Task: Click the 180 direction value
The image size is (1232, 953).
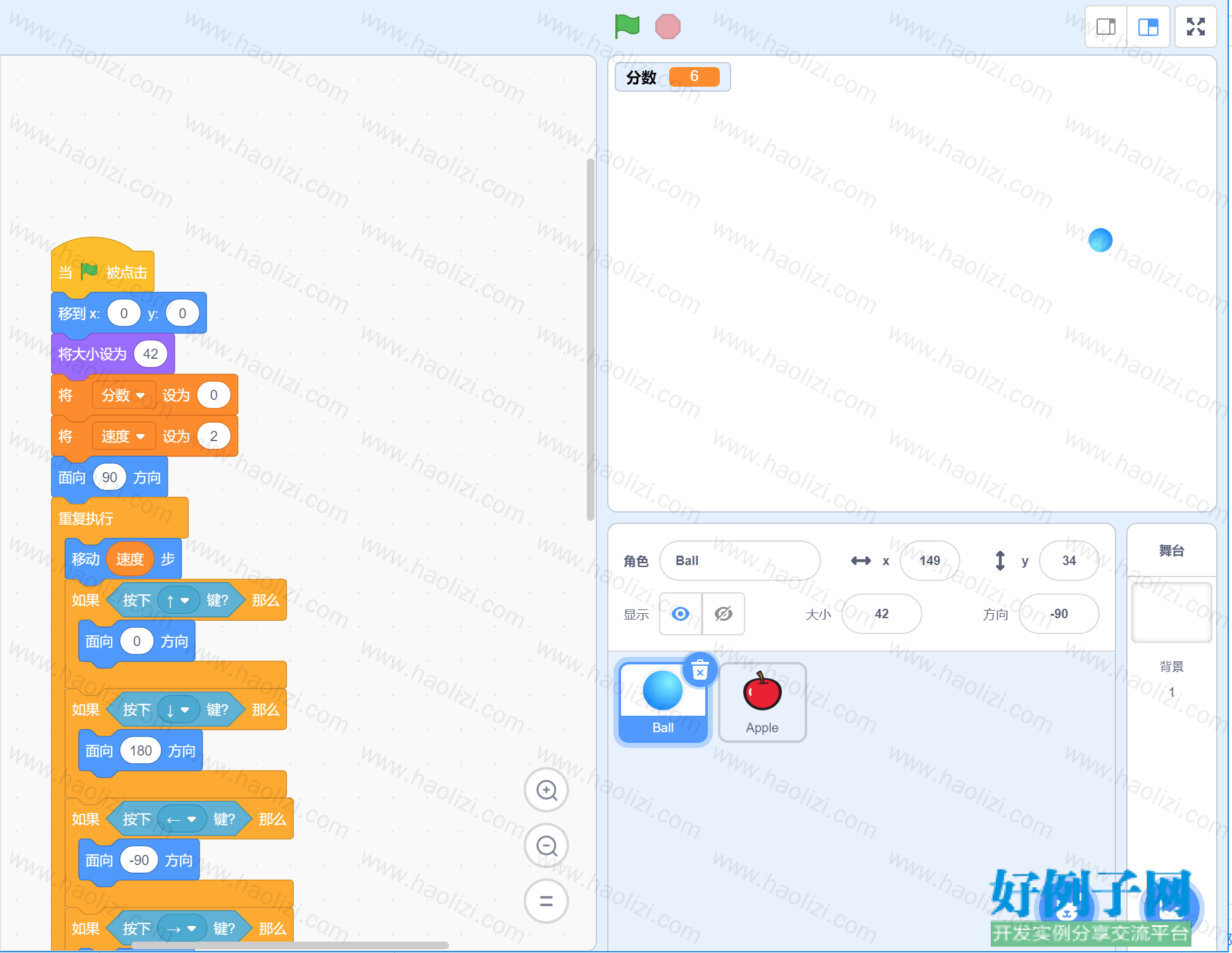Action: click(141, 751)
